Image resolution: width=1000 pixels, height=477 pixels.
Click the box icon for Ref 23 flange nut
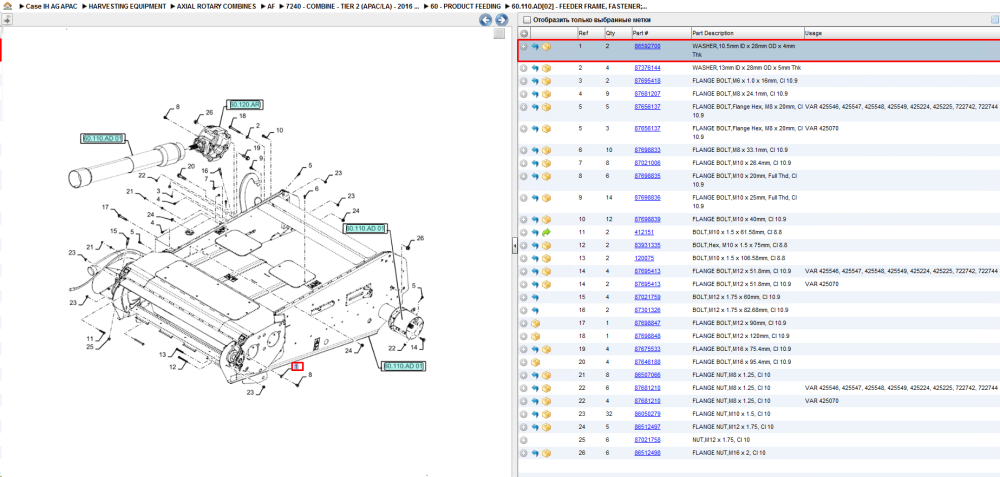tap(547, 414)
